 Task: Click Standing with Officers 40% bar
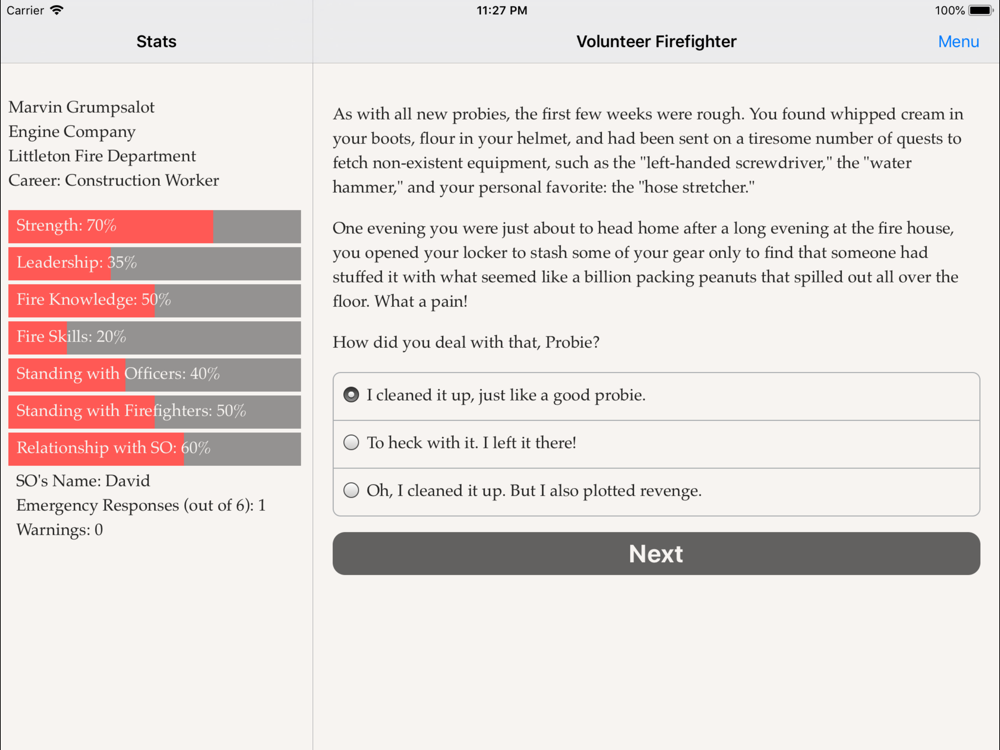(x=154, y=374)
